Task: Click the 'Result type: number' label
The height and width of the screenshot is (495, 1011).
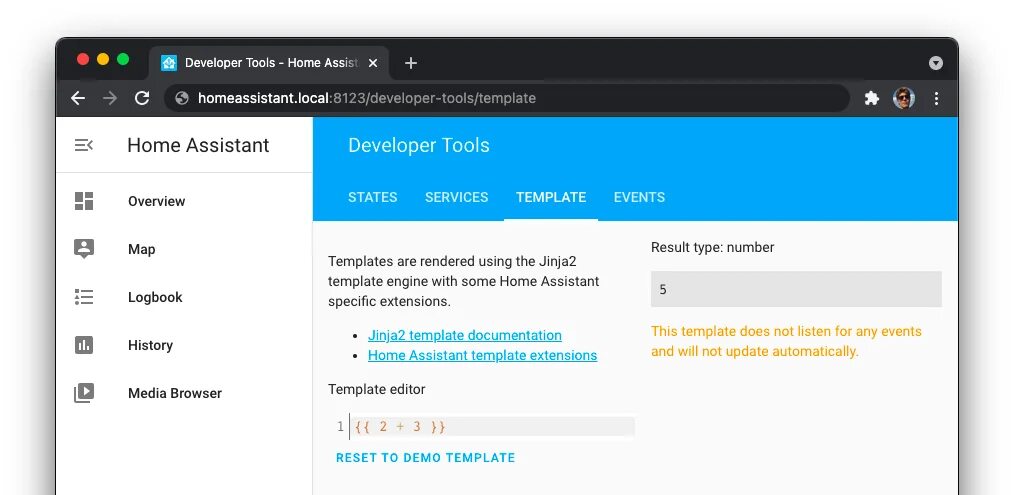Action: click(x=712, y=248)
